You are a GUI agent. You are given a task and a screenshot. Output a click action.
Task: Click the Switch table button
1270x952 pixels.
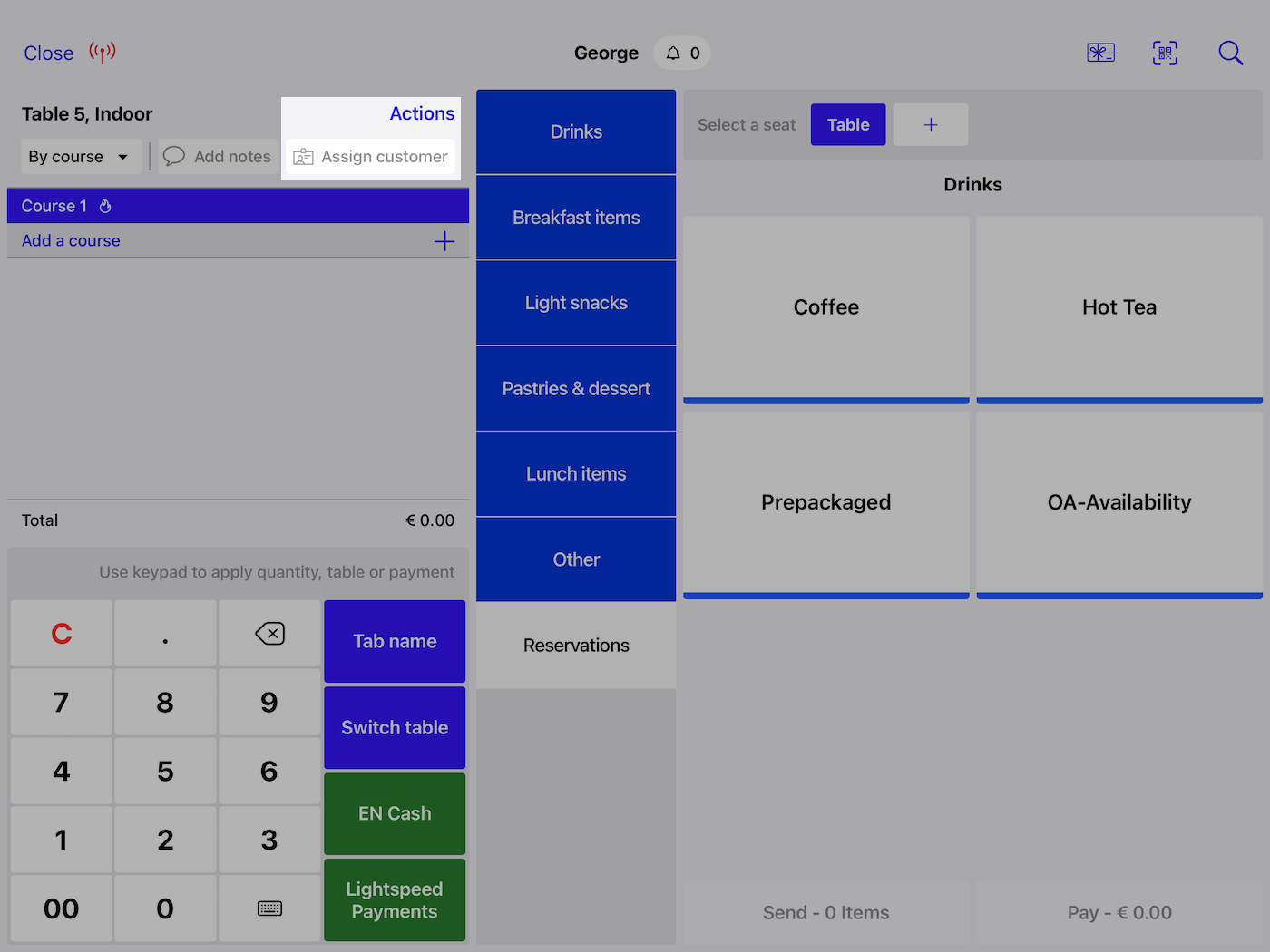(x=395, y=727)
